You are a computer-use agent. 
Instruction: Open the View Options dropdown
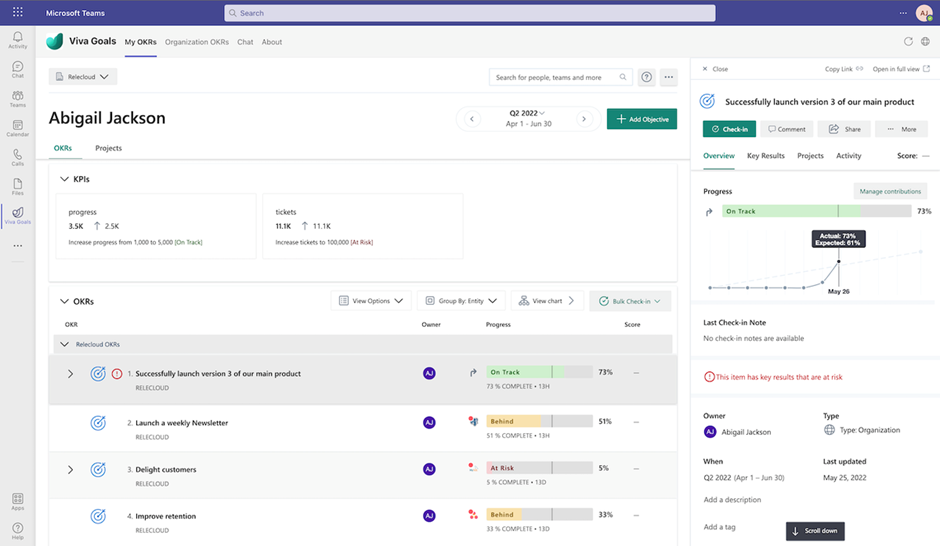point(371,301)
